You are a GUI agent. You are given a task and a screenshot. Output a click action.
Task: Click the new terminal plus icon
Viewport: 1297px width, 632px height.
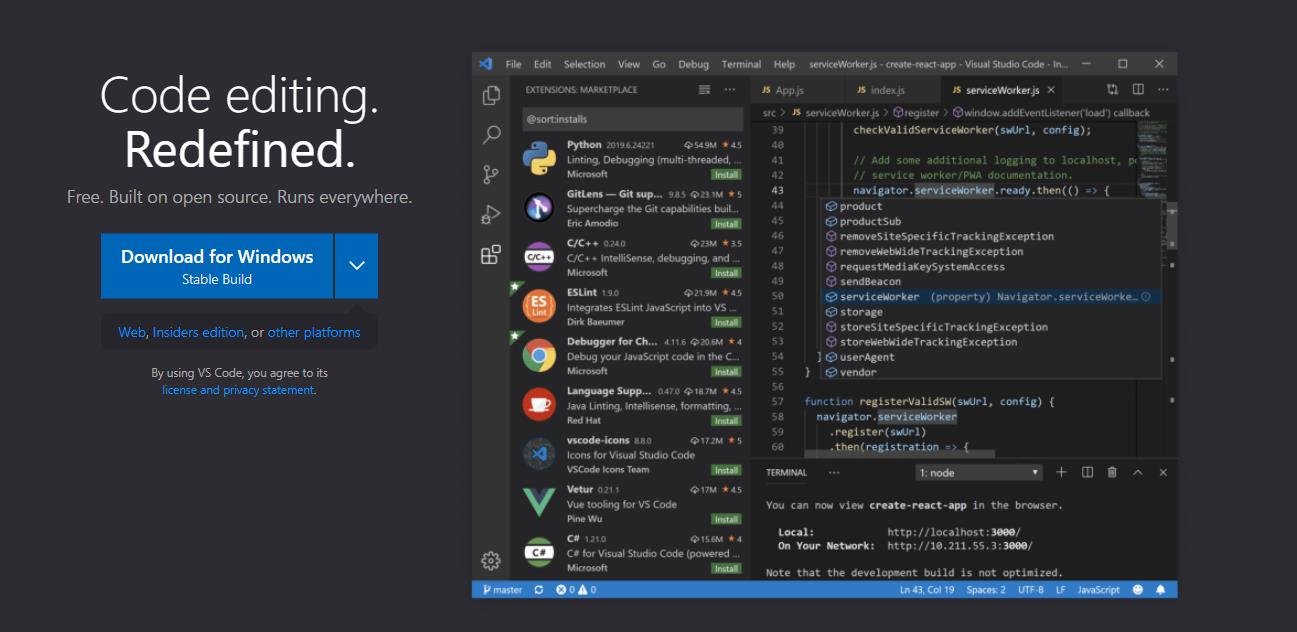point(1061,472)
